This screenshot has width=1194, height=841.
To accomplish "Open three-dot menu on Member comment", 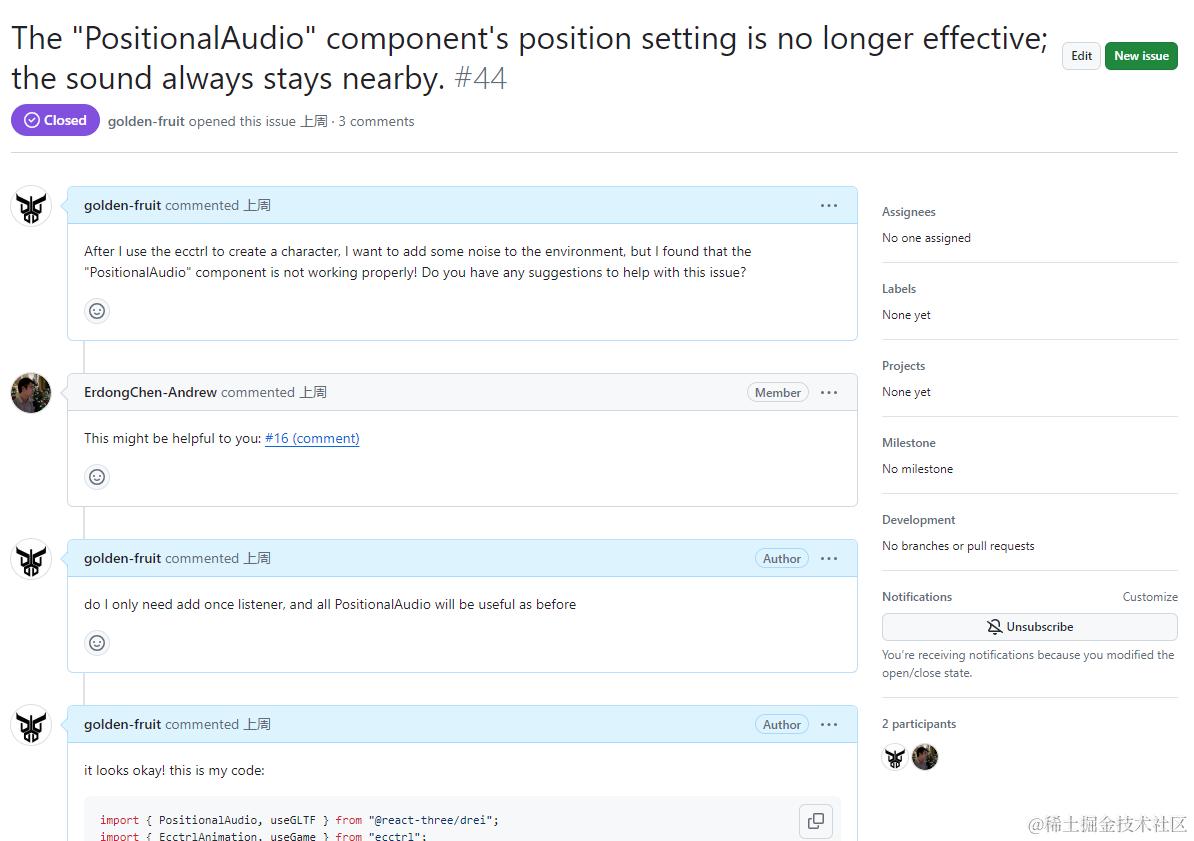I will (829, 392).
